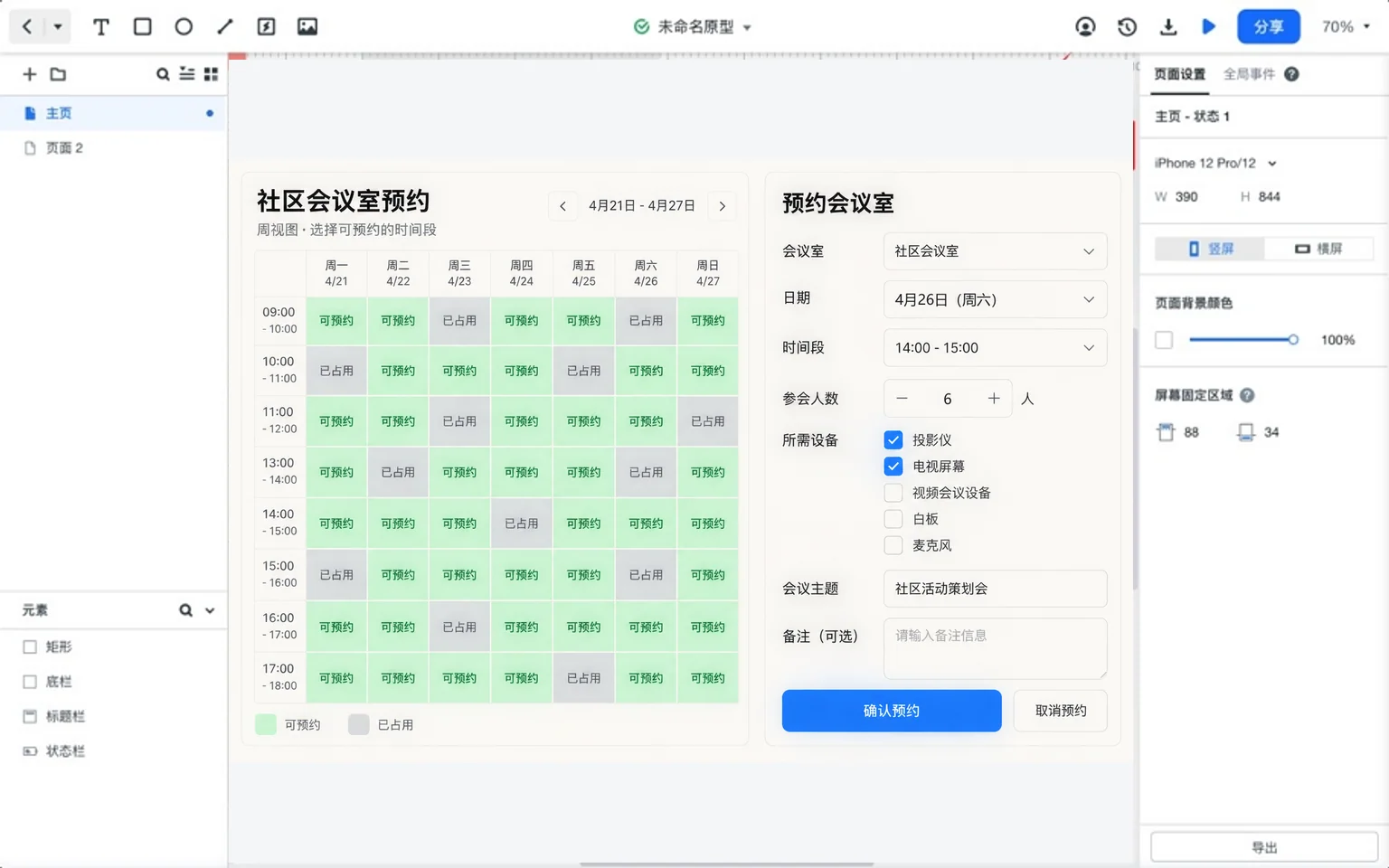Select the interaction lightning tool
The height and width of the screenshot is (868, 1389).
pos(266,26)
